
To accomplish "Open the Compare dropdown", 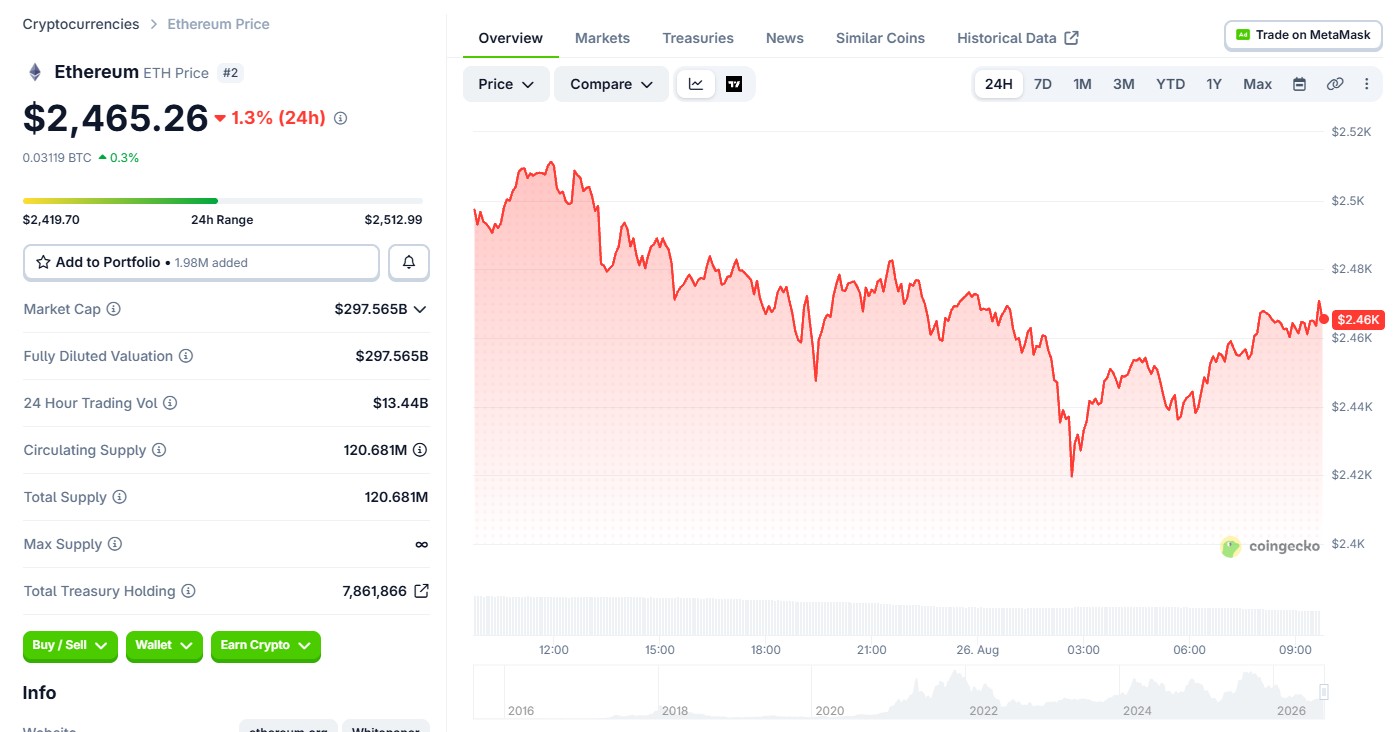I will point(611,84).
